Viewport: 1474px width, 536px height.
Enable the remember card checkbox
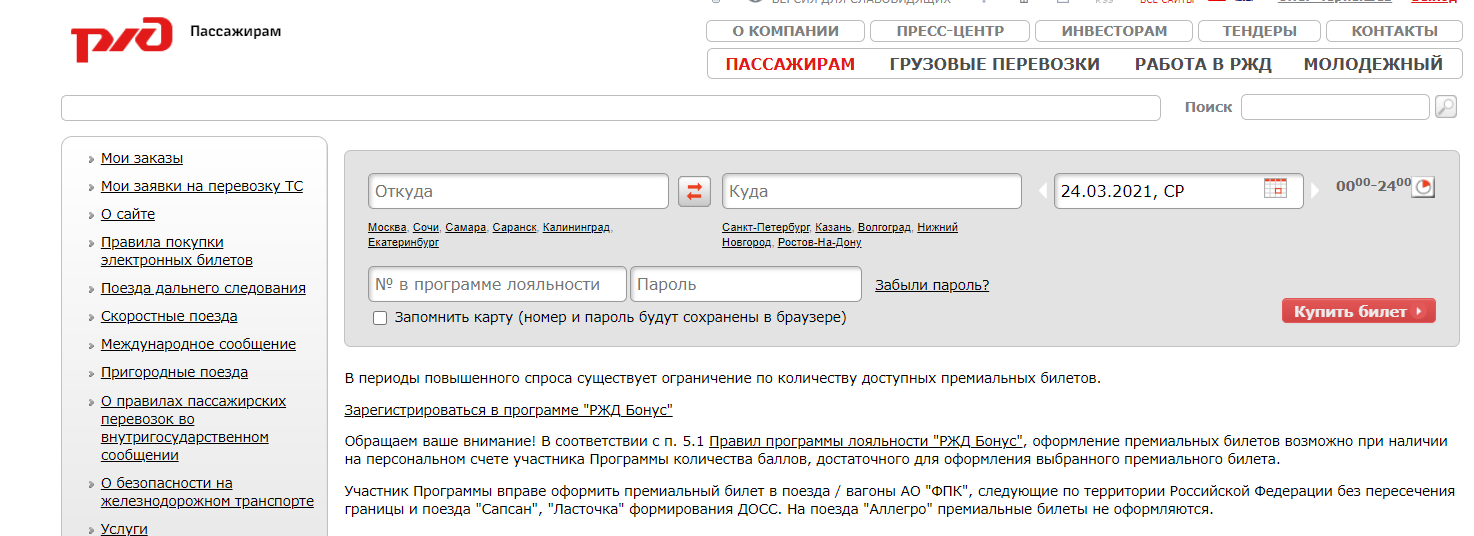click(x=380, y=318)
